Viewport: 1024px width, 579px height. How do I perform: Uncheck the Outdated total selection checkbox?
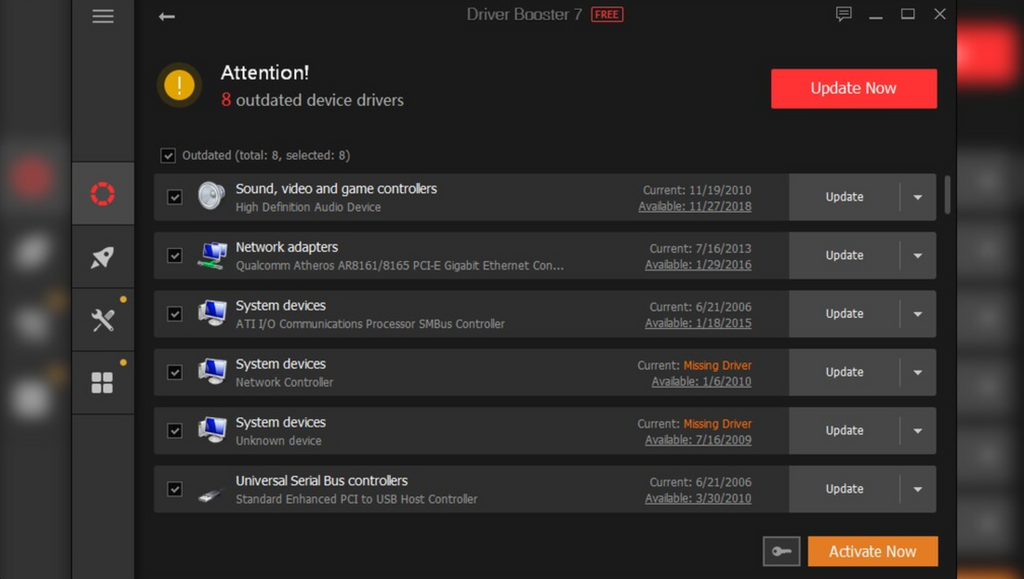168,155
